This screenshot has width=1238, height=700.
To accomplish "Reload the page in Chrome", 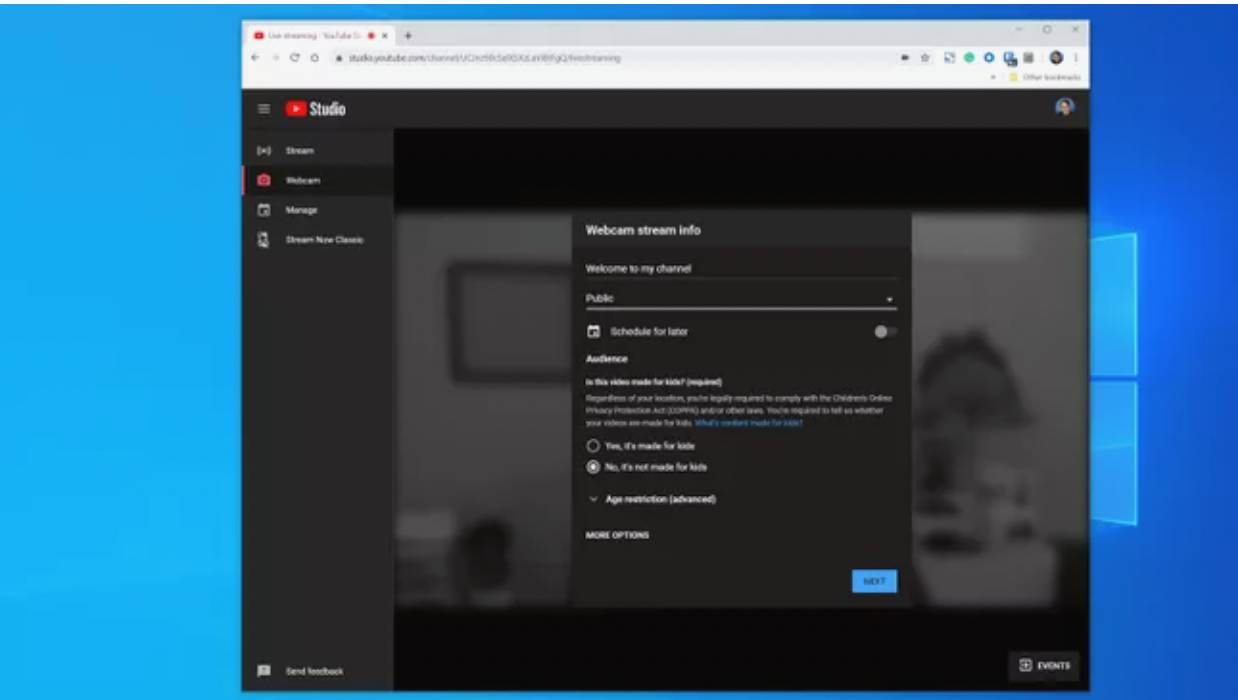I will (295, 58).
